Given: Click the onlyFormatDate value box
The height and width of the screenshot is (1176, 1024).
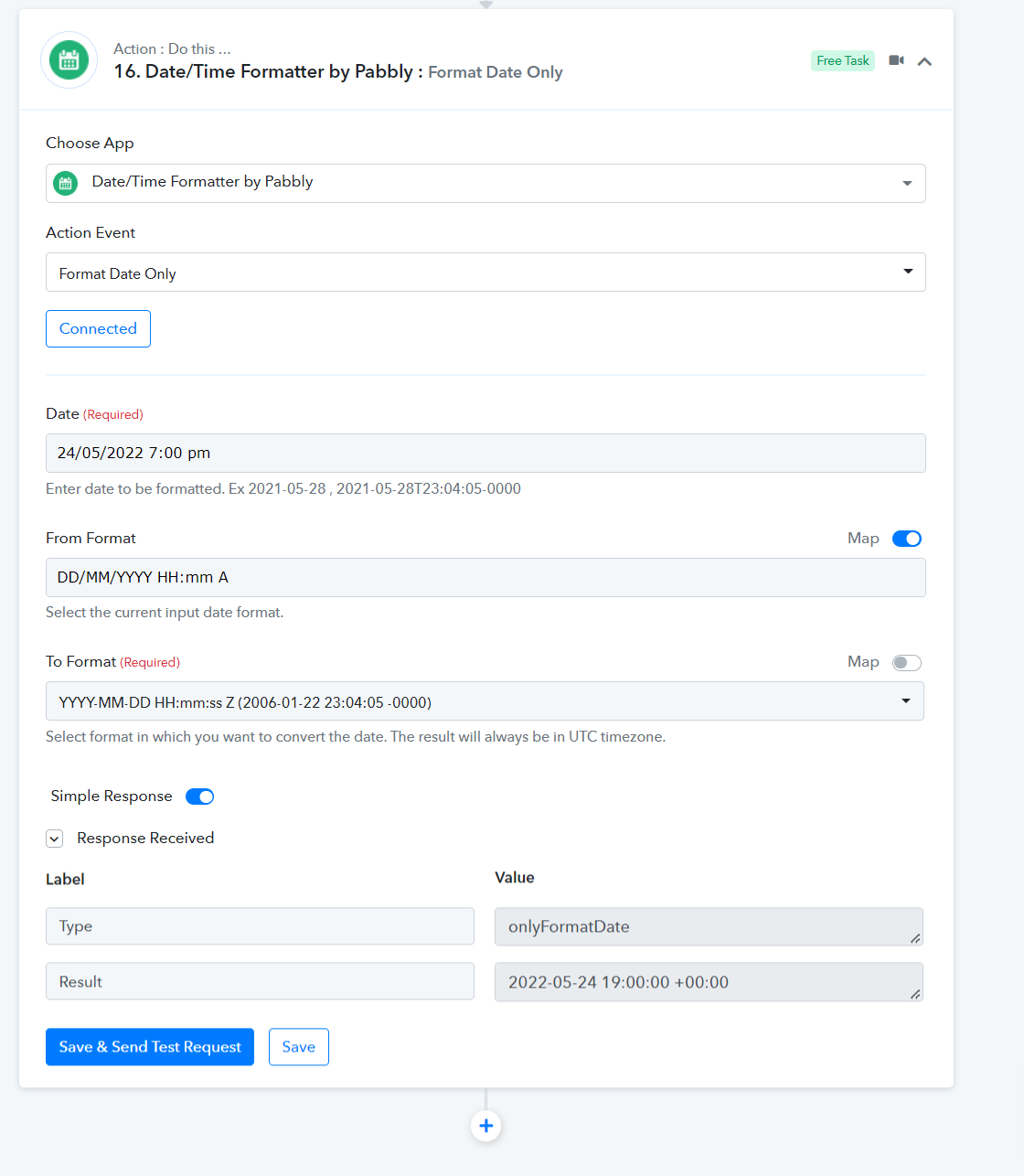Looking at the screenshot, I should (x=709, y=926).
